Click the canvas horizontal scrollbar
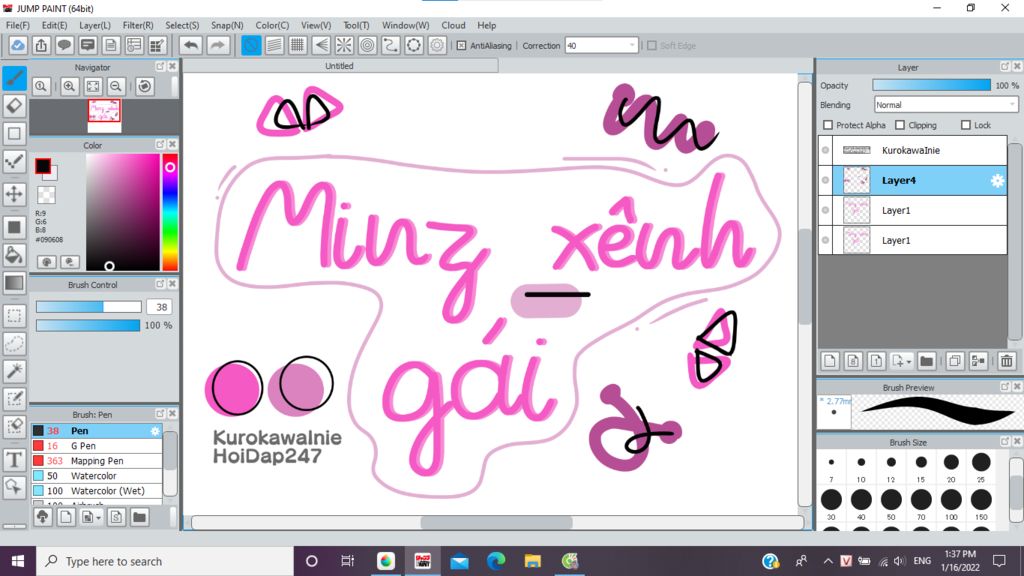Screen dimensions: 1024x576 pyautogui.click(x=497, y=522)
